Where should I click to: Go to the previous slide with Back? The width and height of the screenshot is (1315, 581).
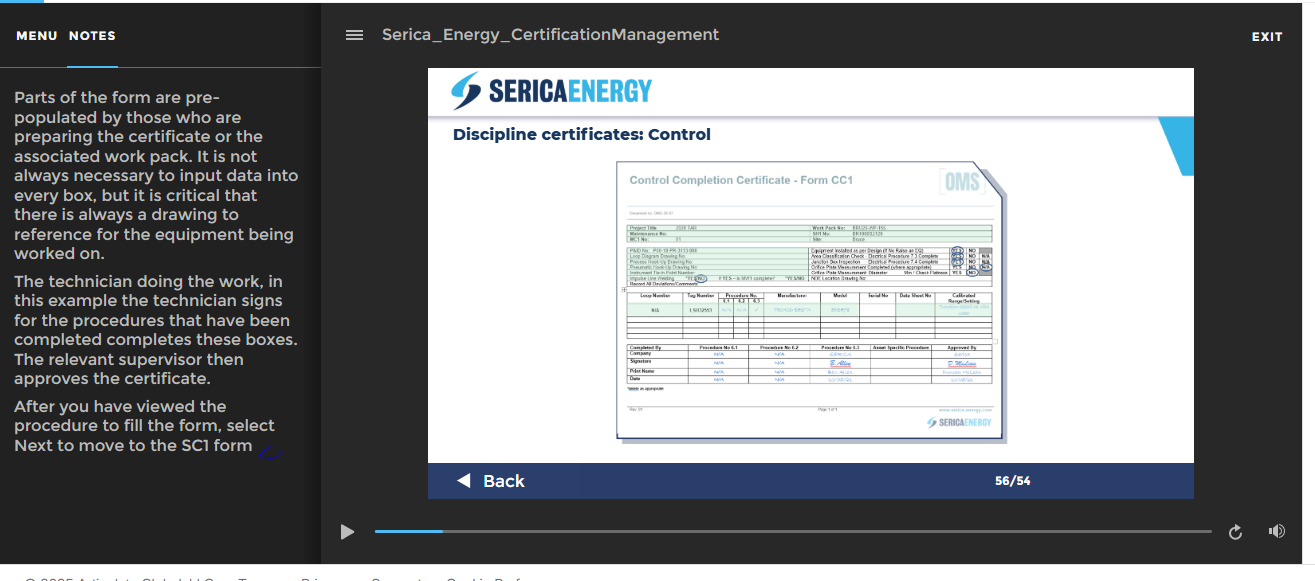tap(491, 481)
